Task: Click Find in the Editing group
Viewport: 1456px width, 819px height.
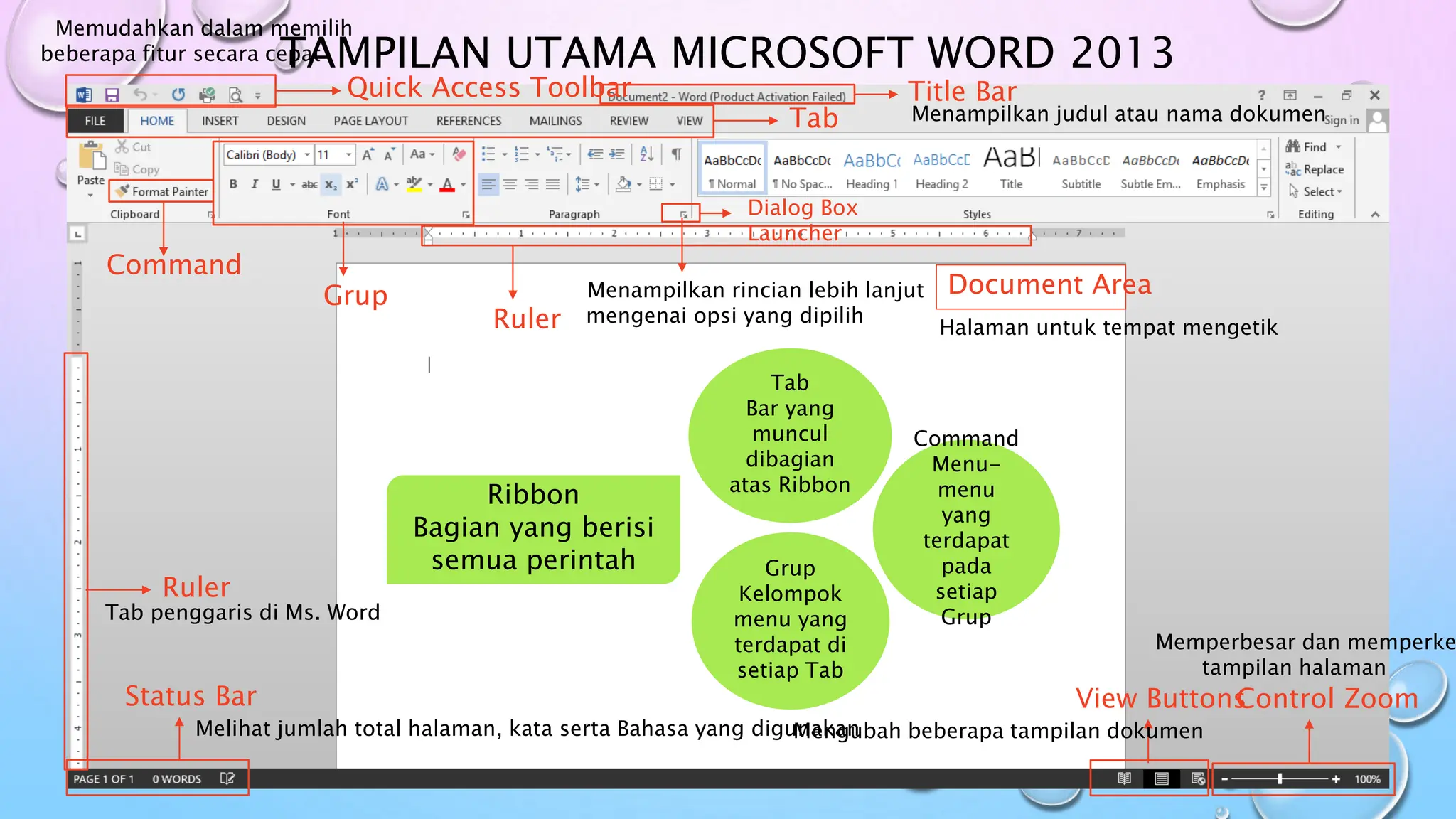Action: pos(1307,147)
